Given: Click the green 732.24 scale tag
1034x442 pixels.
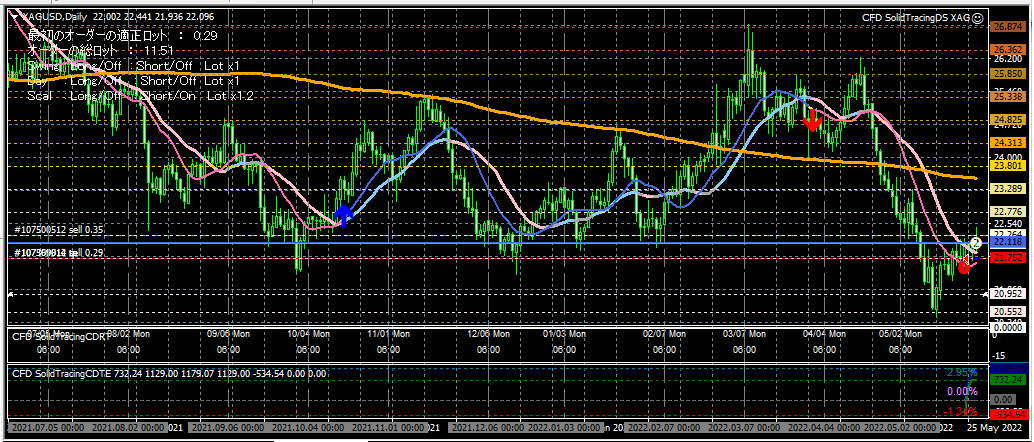Looking at the screenshot, I should click(1006, 380).
